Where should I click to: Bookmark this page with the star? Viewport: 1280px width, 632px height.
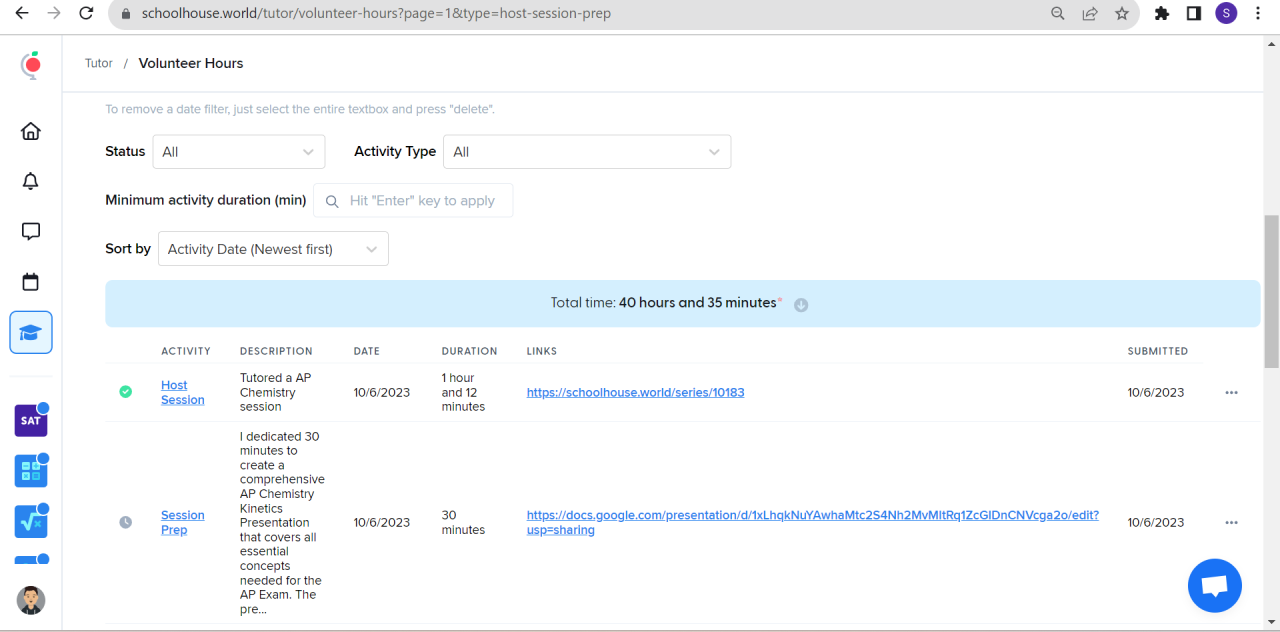(x=1122, y=14)
